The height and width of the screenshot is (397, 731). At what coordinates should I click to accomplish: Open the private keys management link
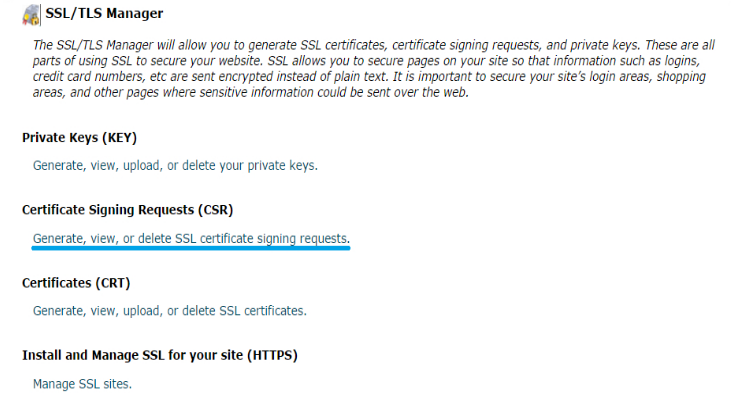[175, 166]
